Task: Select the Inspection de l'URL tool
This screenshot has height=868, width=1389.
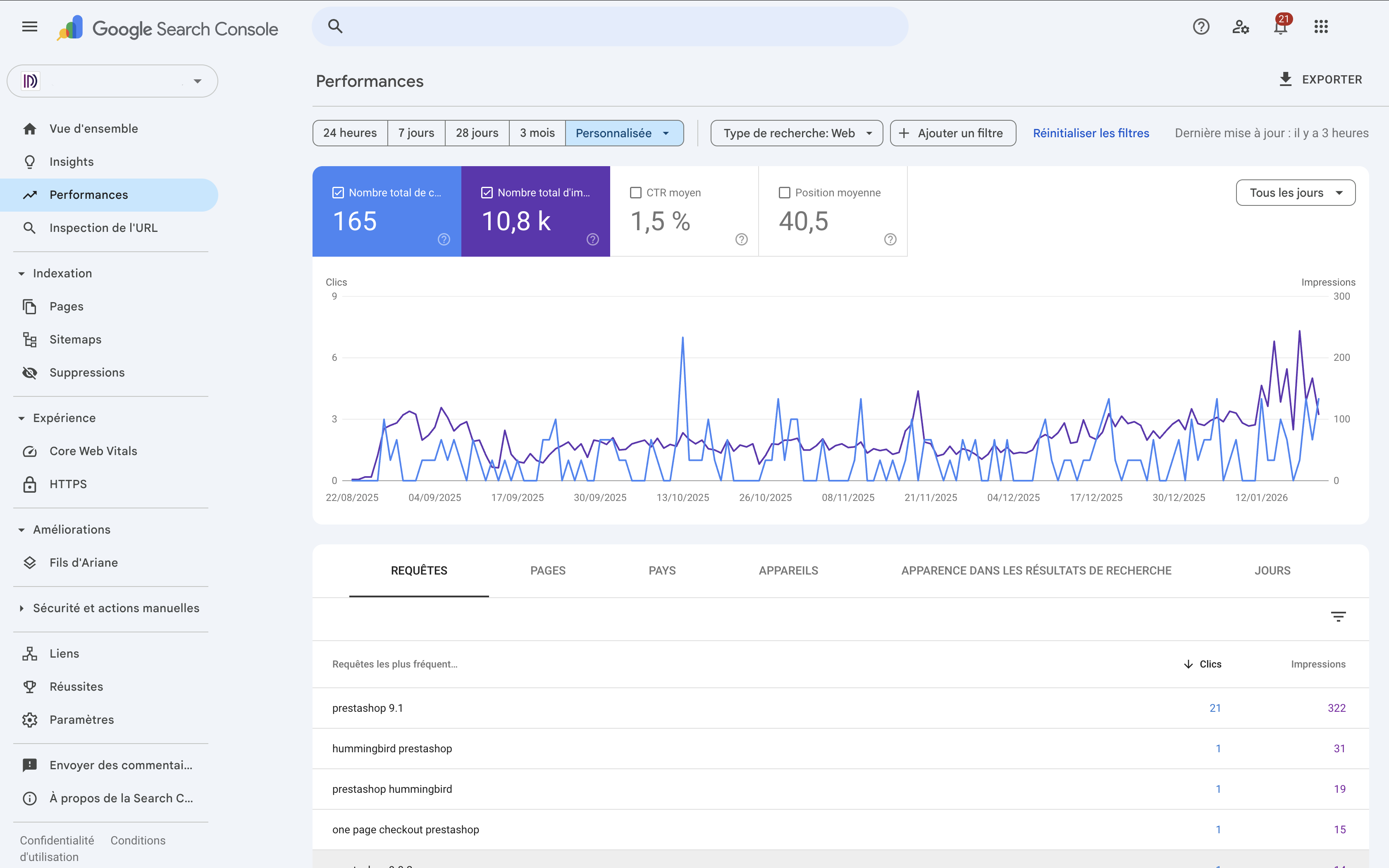Action: point(103,227)
